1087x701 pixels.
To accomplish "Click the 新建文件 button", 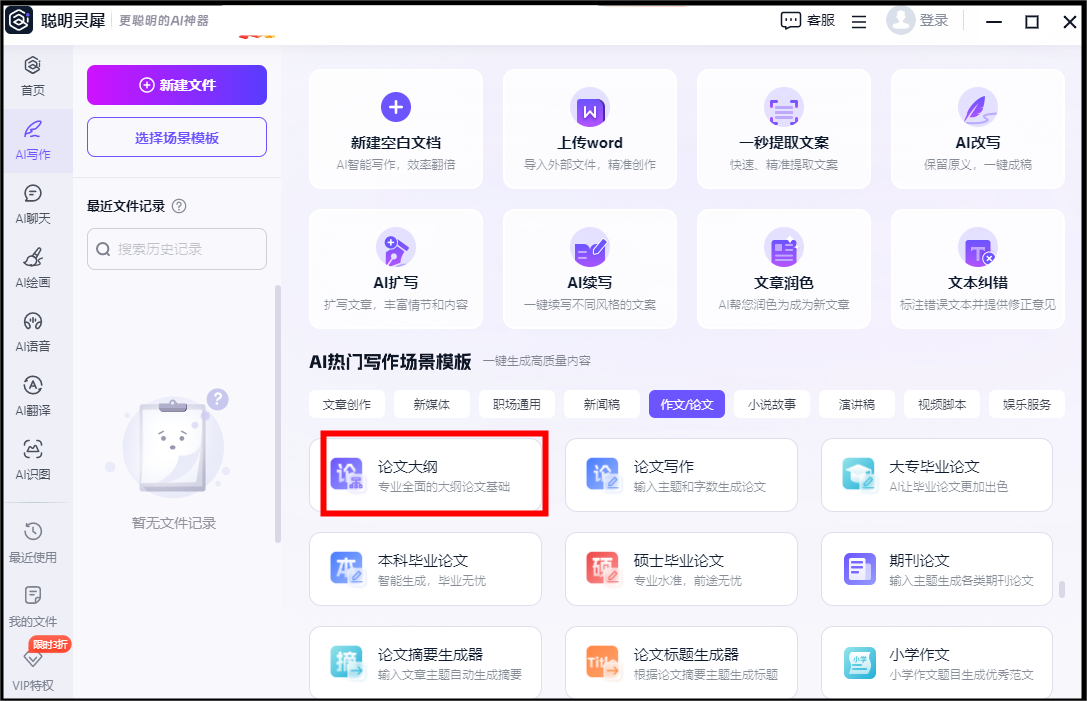I will [x=177, y=85].
